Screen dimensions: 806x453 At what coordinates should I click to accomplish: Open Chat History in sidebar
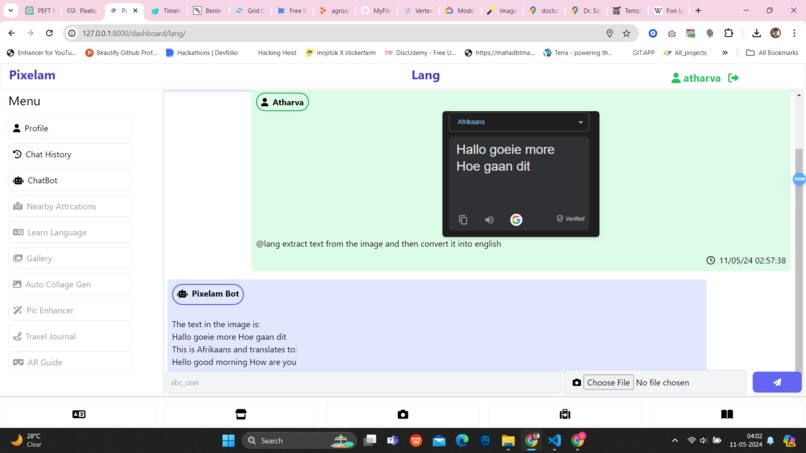click(70, 154)
